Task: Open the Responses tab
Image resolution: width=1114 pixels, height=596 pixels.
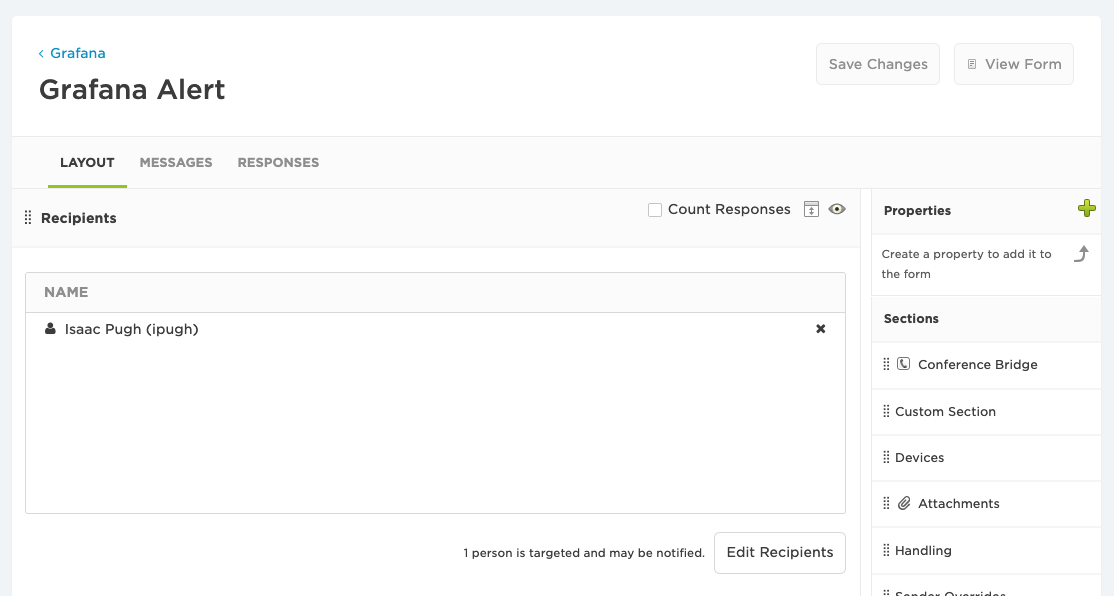Action: point(278,163)
